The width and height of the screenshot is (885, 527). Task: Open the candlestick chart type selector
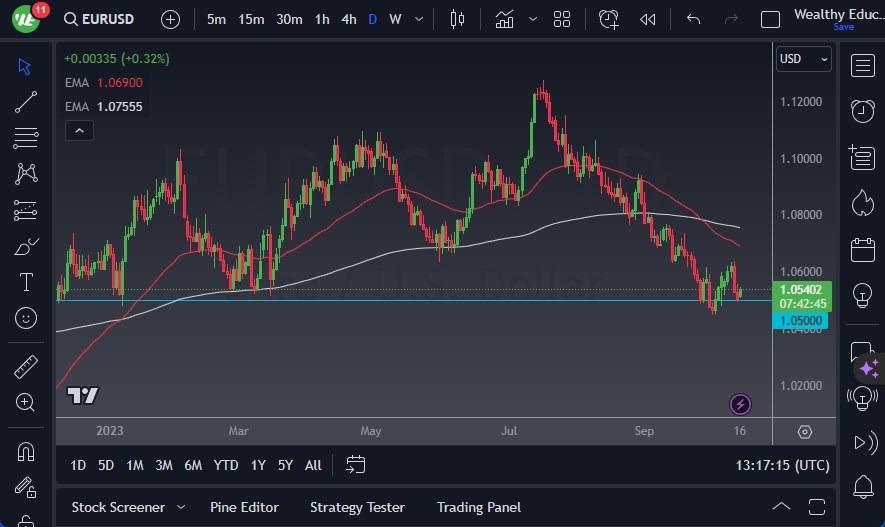click(458, 19)
